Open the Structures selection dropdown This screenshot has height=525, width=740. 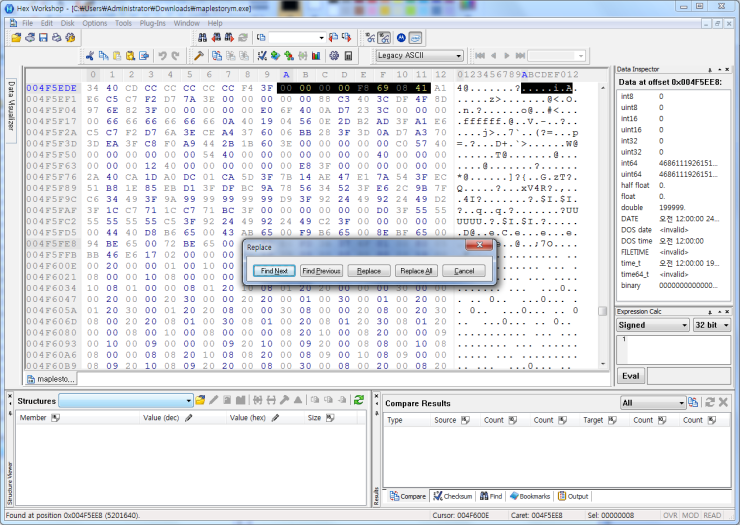pyautogui.click(x=126, y=401)
